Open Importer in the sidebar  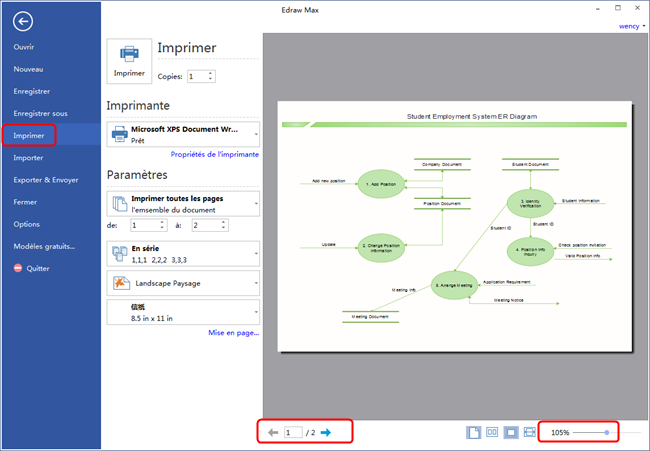point(28,158)
